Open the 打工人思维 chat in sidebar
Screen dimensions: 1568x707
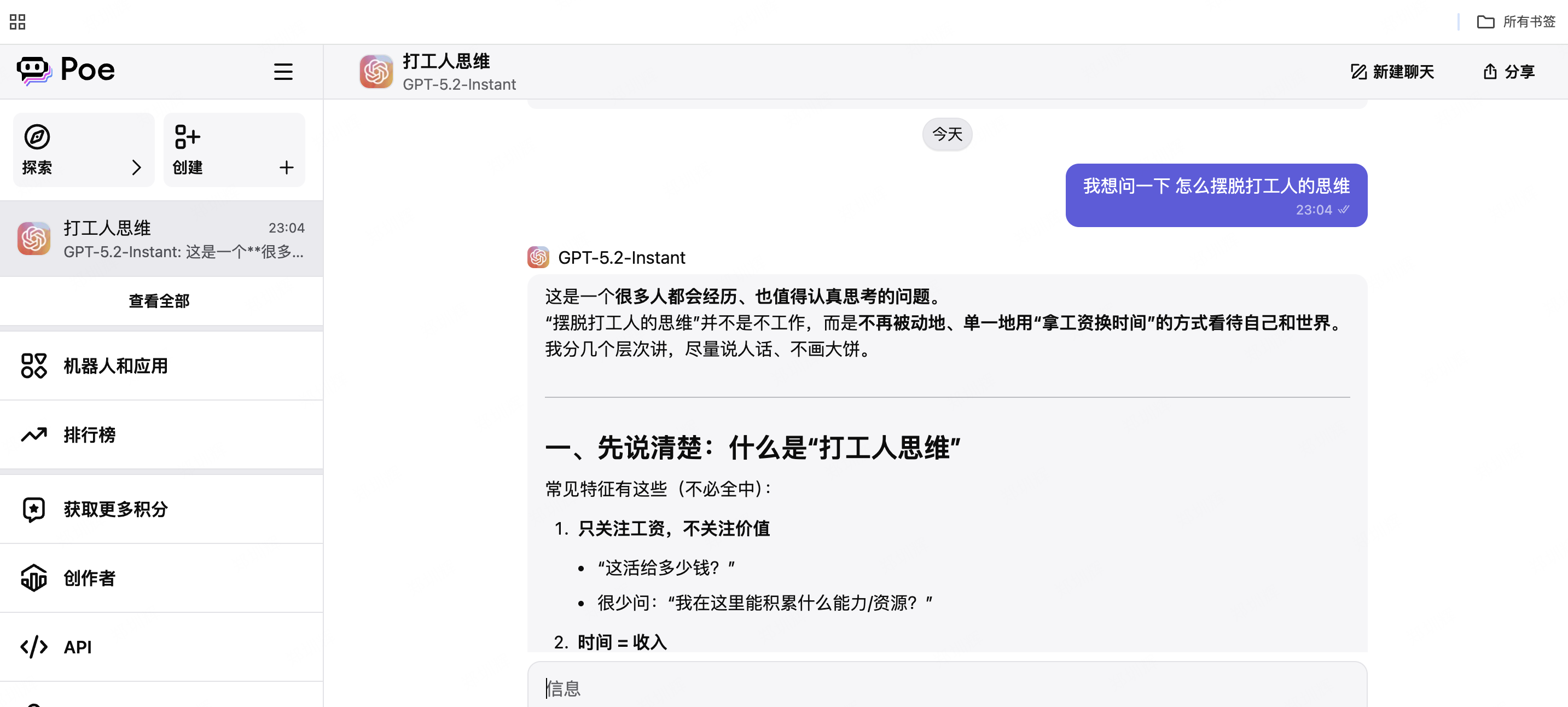(x=161, y=239)
